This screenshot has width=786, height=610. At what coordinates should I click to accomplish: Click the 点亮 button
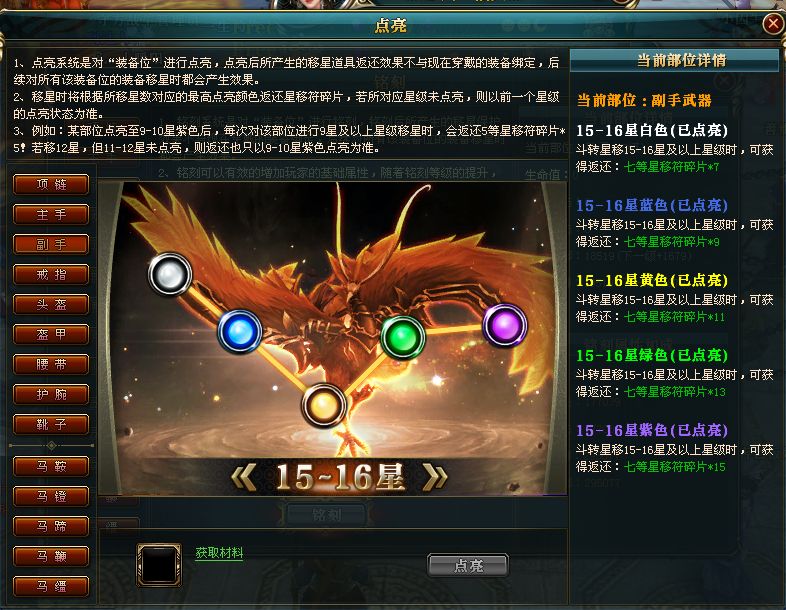[x=468, y=565]
